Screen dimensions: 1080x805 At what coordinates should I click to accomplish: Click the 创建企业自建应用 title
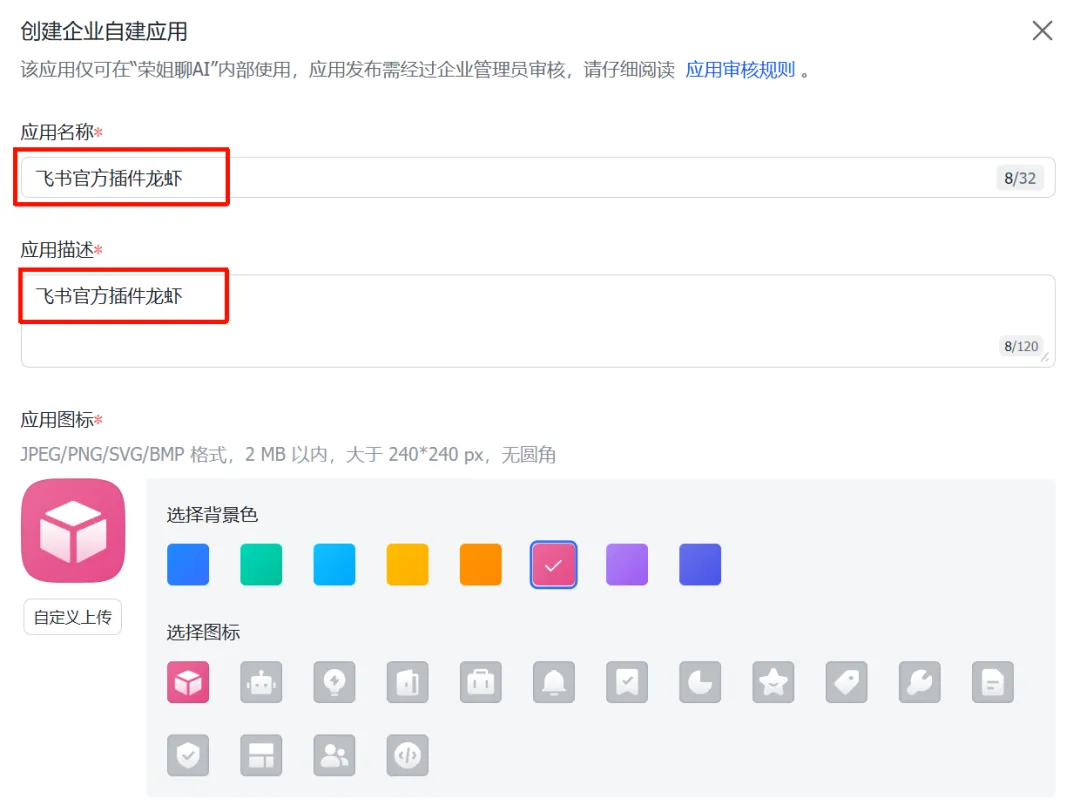point(104,31)
